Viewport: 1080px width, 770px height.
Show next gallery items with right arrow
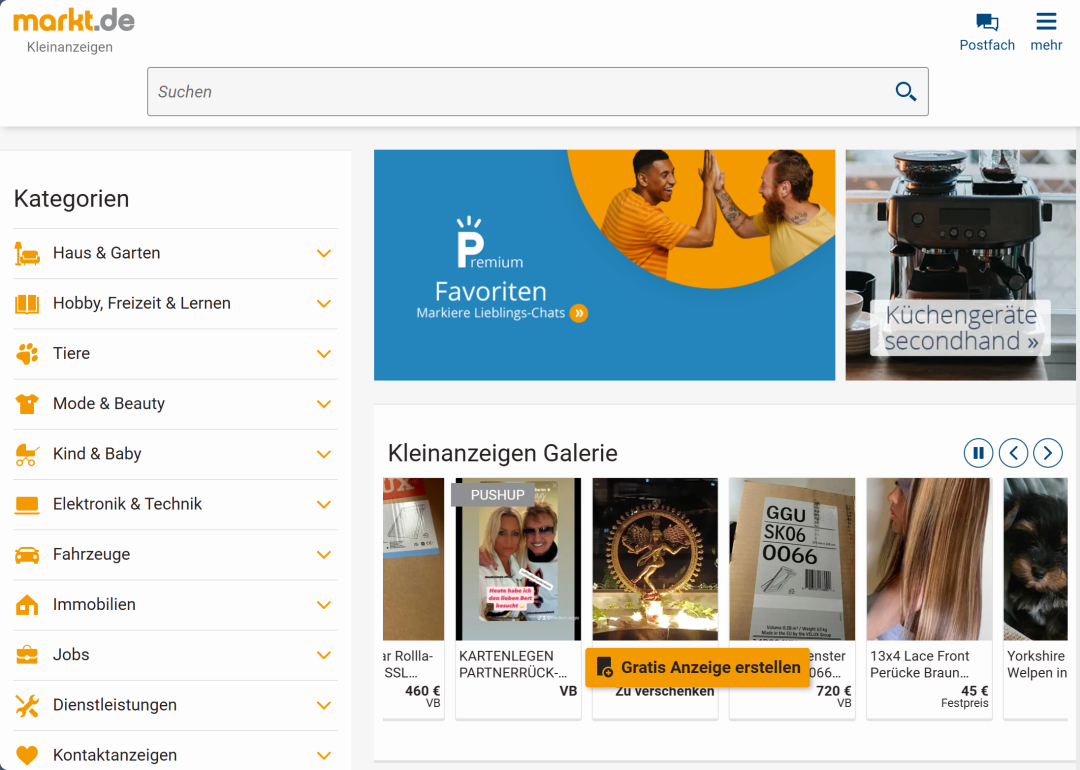pos(1047,453)
